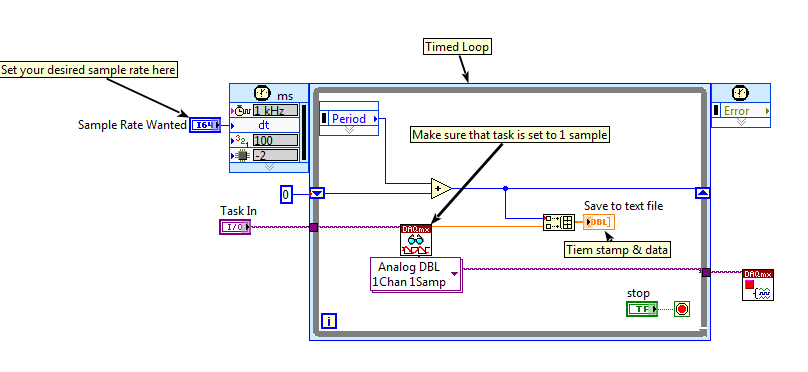Click the Timed Loop clock icon on input node

[x=262, y=93]
